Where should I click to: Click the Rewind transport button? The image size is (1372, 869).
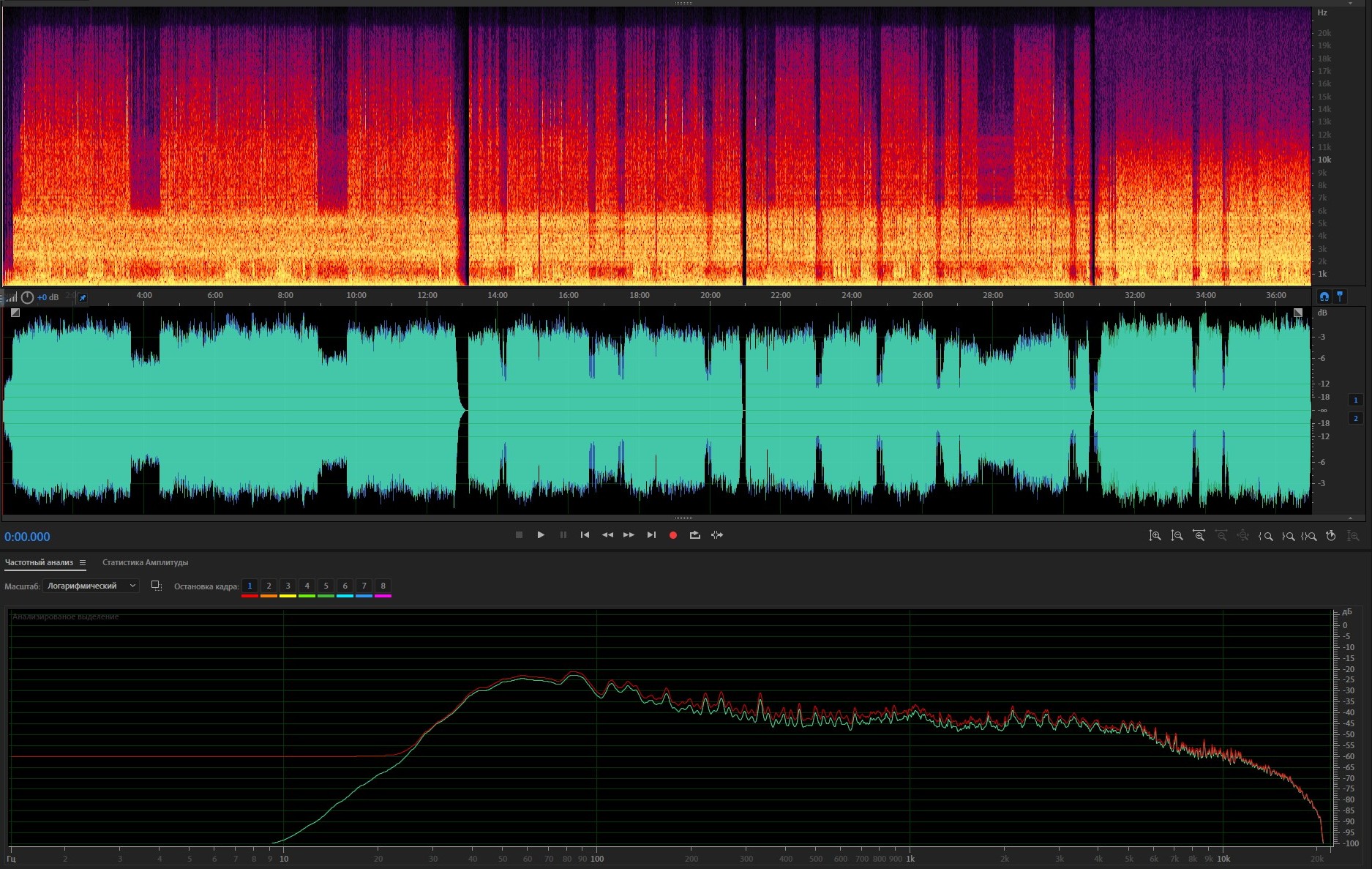coord(607,535)
